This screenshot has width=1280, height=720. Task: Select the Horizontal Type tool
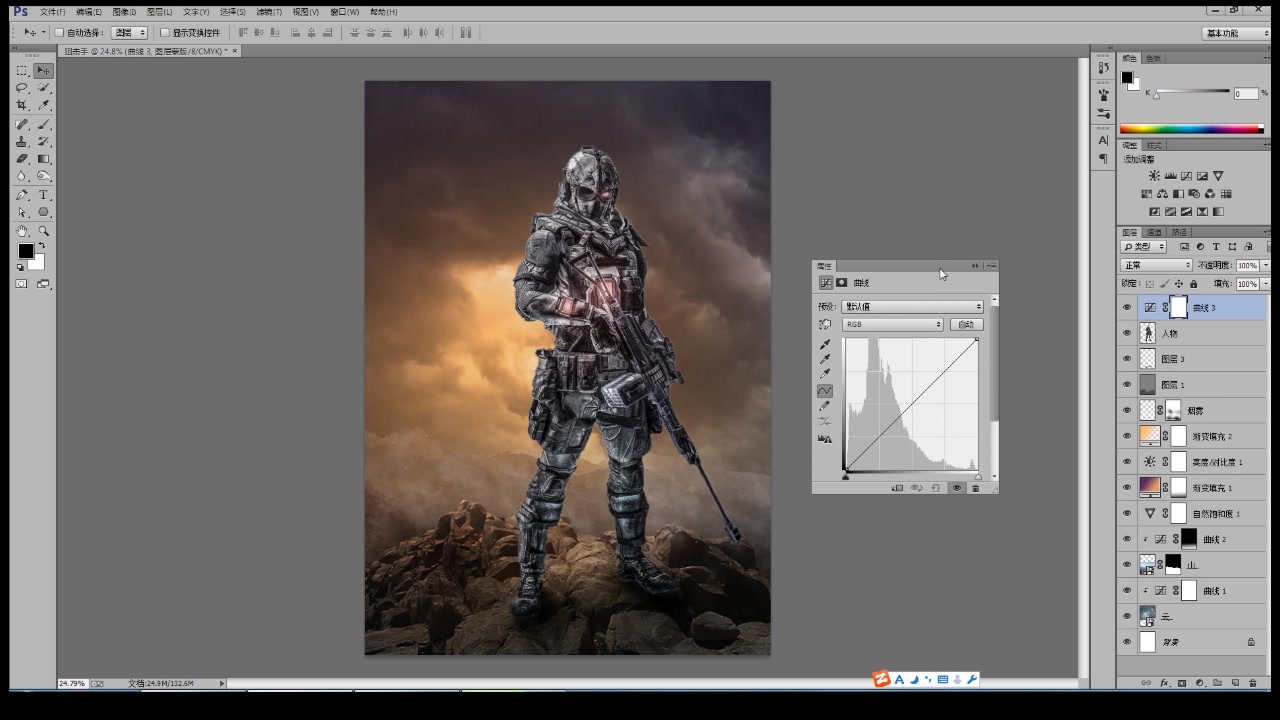[43, 195]
